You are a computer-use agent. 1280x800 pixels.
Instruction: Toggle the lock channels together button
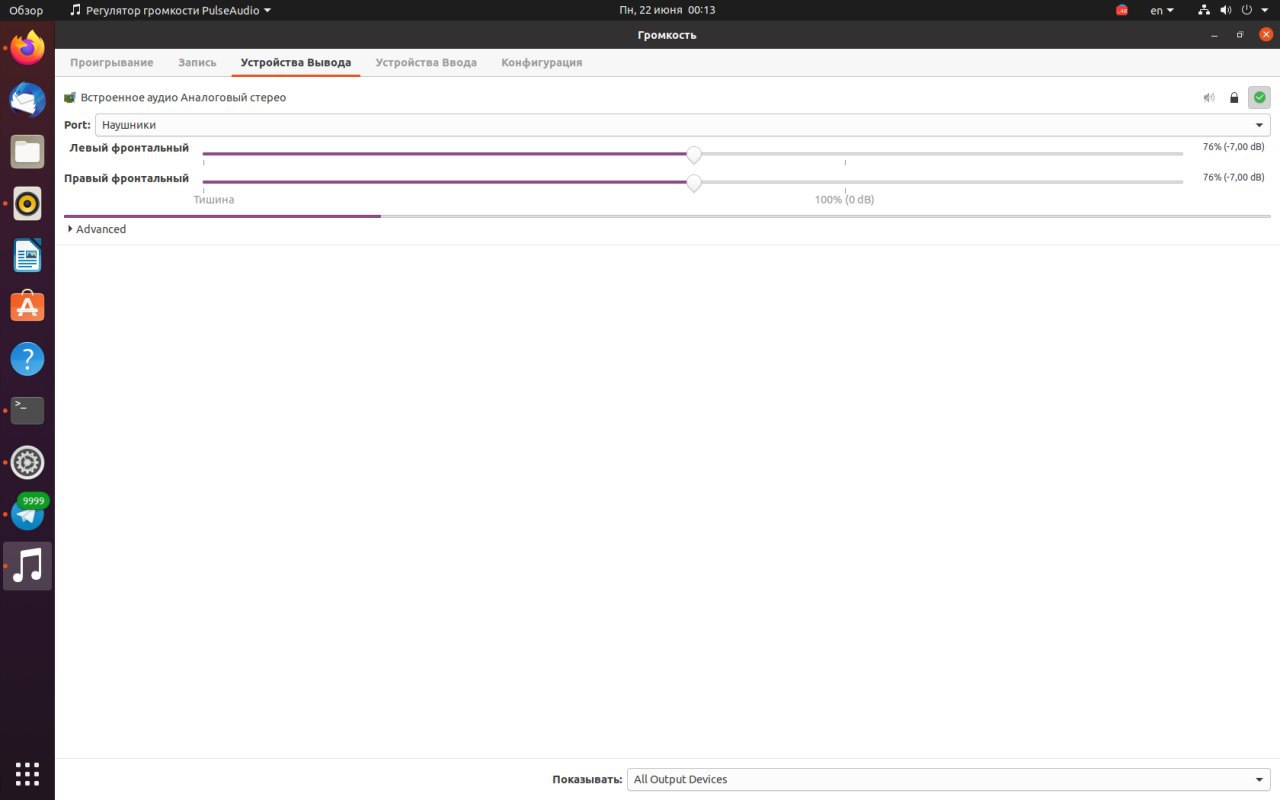point(1234,98)
